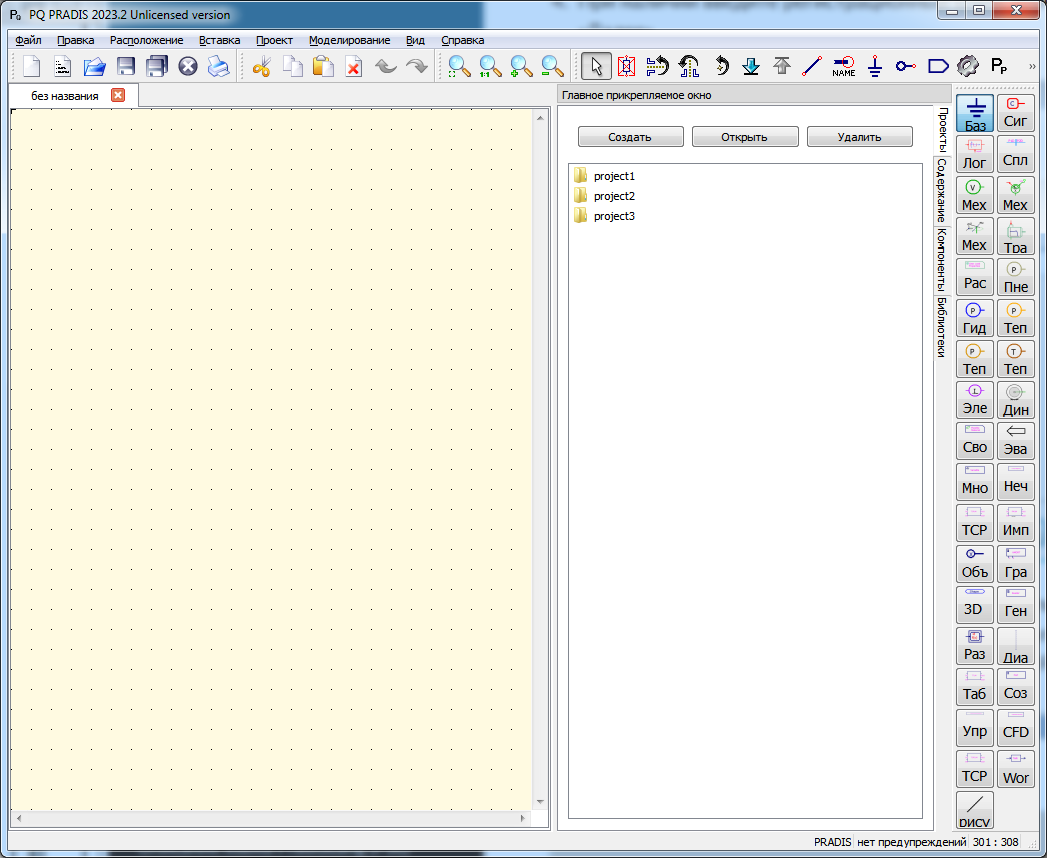This screenshot has width=1047, height=858.
Task: Toggle the 'Сиг' component category
Action: (1015, 113)
